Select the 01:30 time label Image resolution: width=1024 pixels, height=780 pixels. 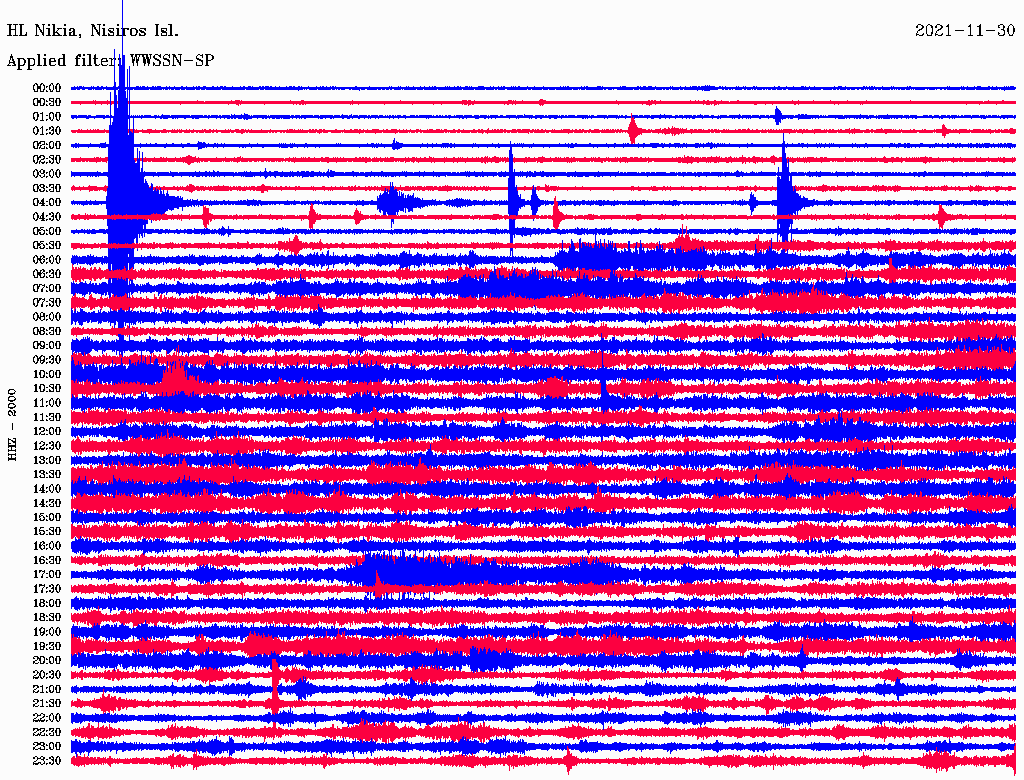[47, 131]
